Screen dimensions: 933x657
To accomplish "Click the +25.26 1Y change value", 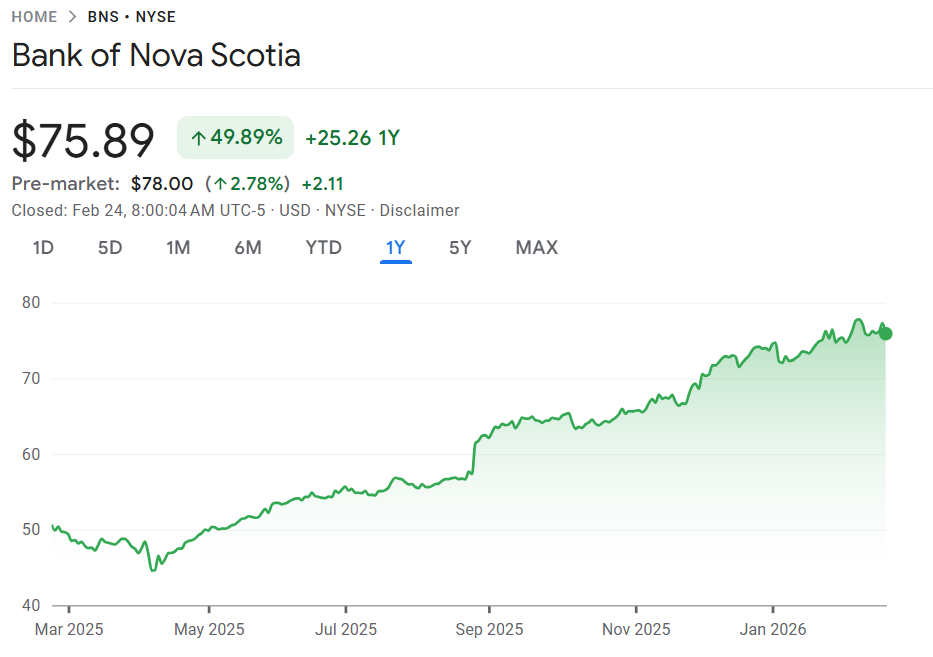I will pyautogui.click(x=352, y=138).
